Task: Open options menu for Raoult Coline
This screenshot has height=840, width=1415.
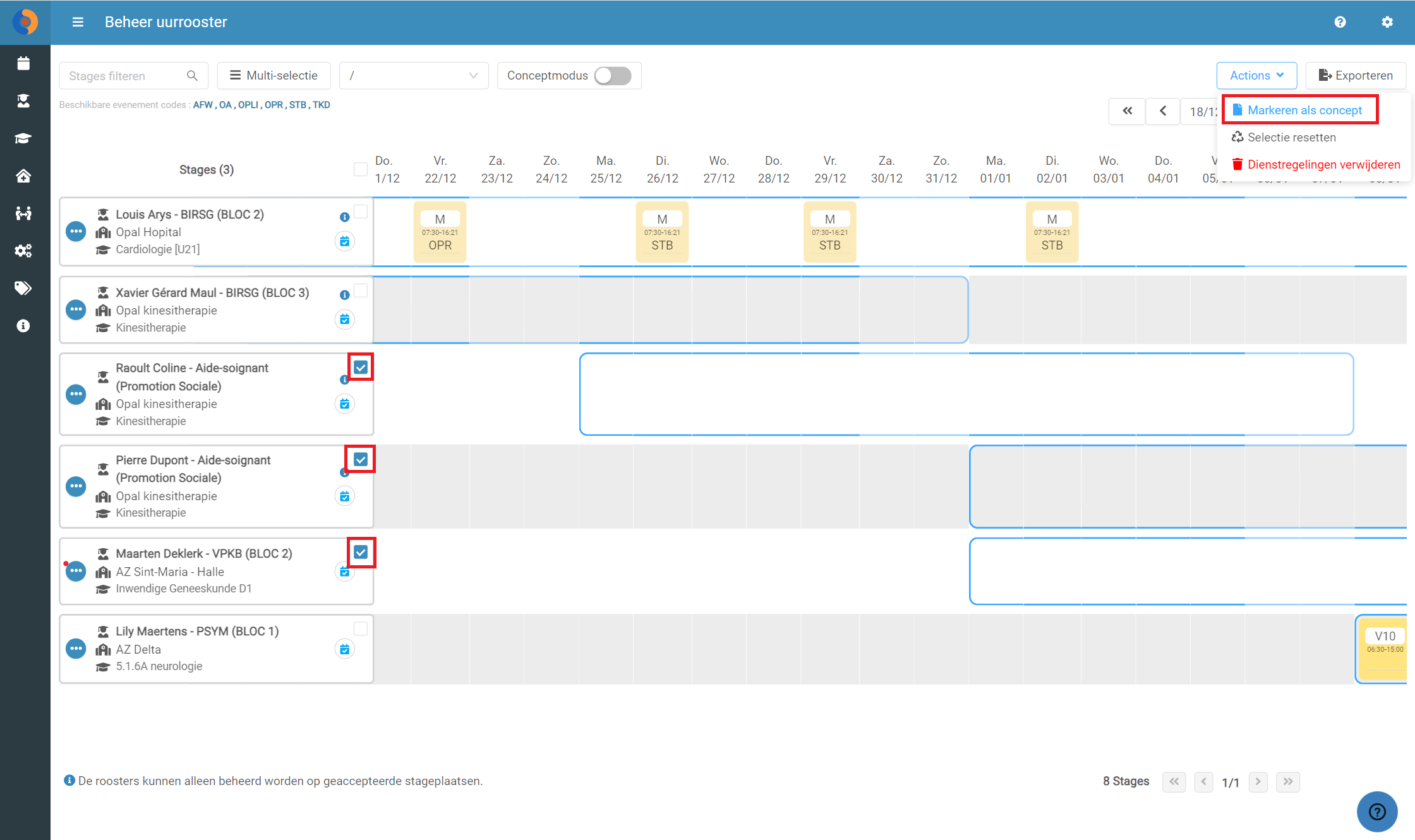Action: coord(76,394)
